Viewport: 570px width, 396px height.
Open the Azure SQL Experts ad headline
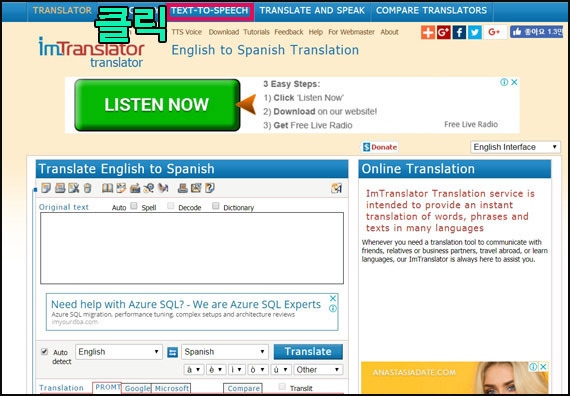186,304
